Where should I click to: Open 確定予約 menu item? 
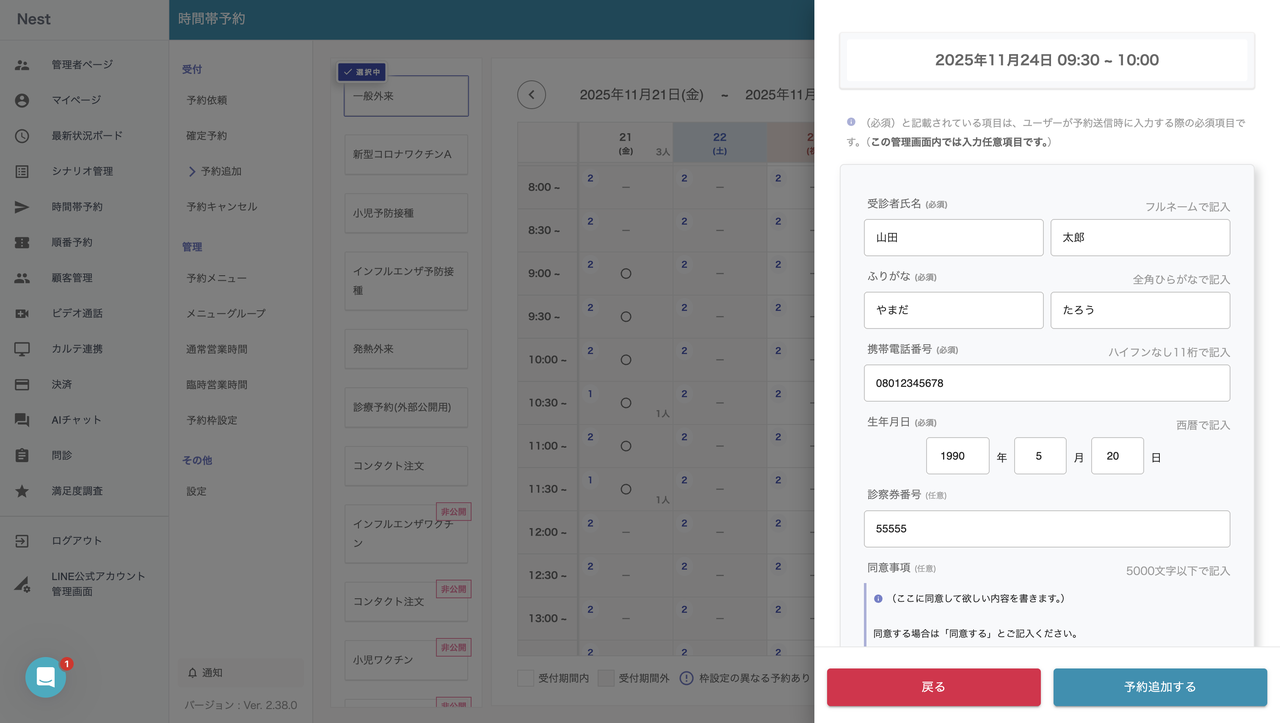pyautogui.click(x=207, y=136)
